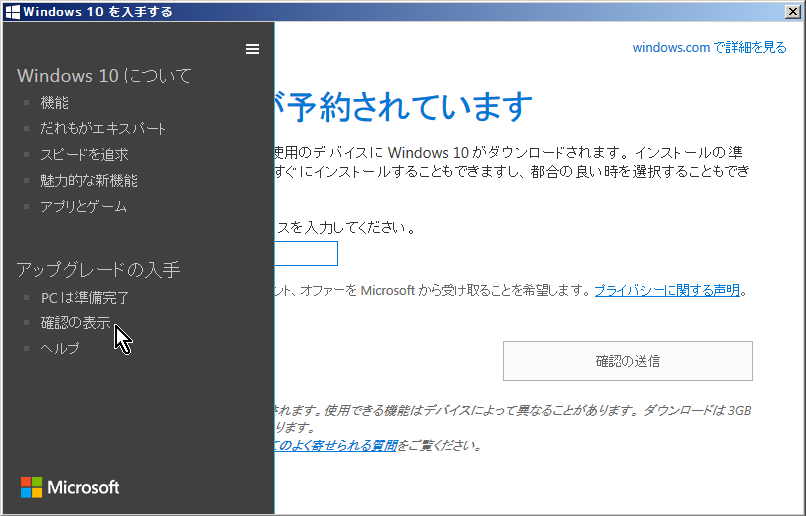
Task: Select だれもがエキスパート menu entry
Action: point(103,128)
